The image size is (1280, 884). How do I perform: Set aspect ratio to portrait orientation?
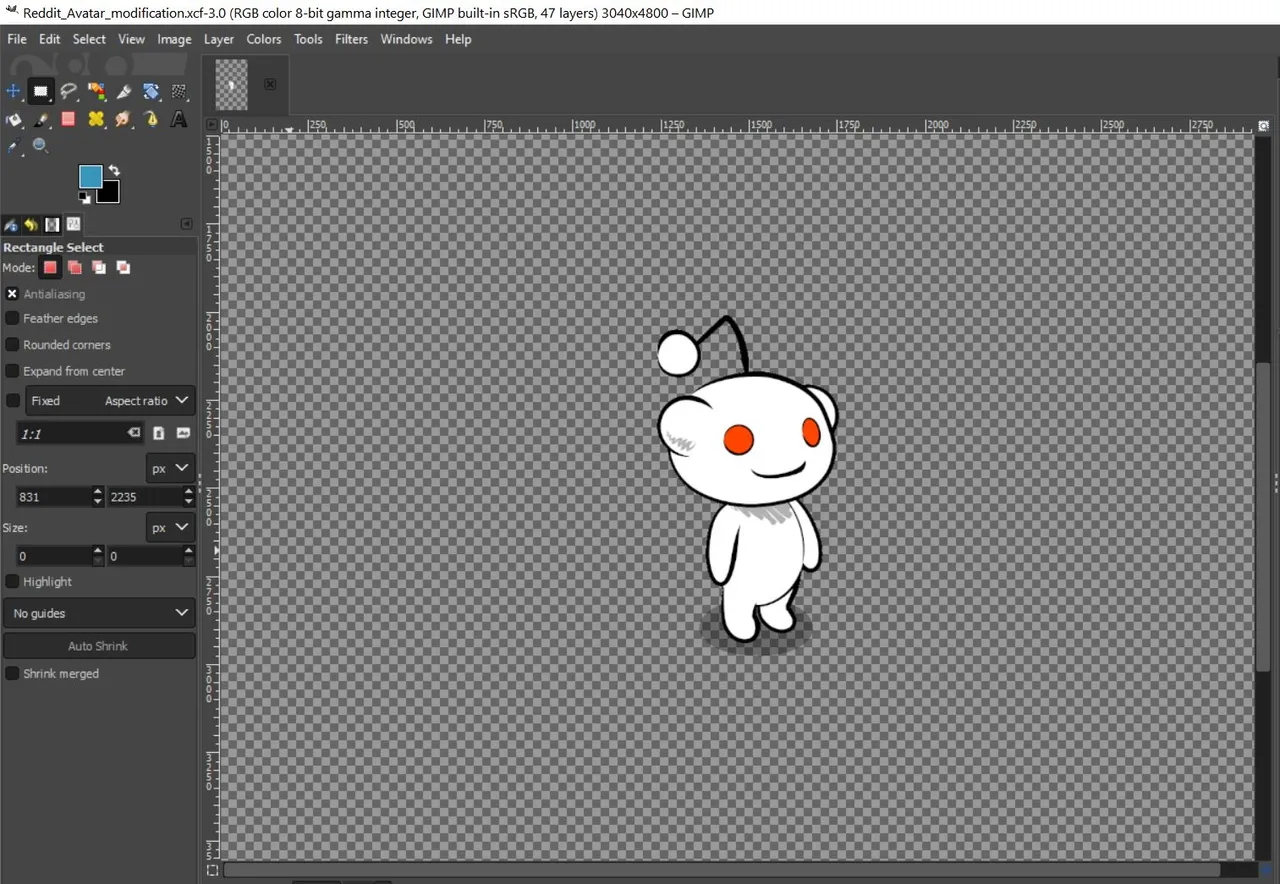(158, 433)
